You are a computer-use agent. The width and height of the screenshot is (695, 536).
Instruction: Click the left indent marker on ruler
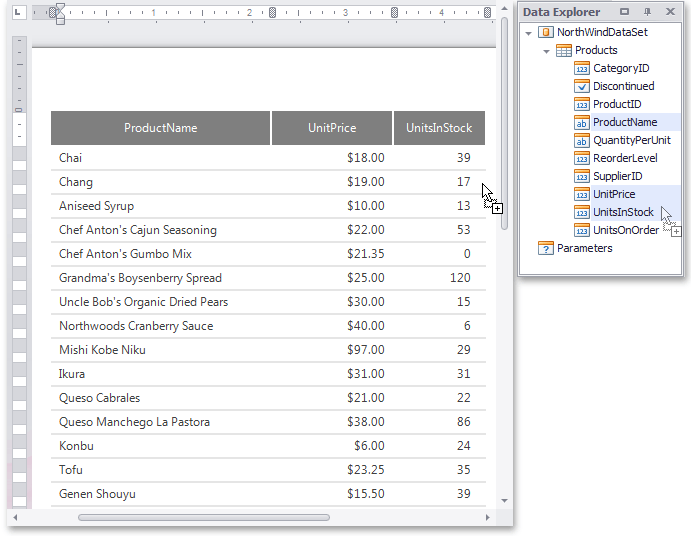point(60,20)
